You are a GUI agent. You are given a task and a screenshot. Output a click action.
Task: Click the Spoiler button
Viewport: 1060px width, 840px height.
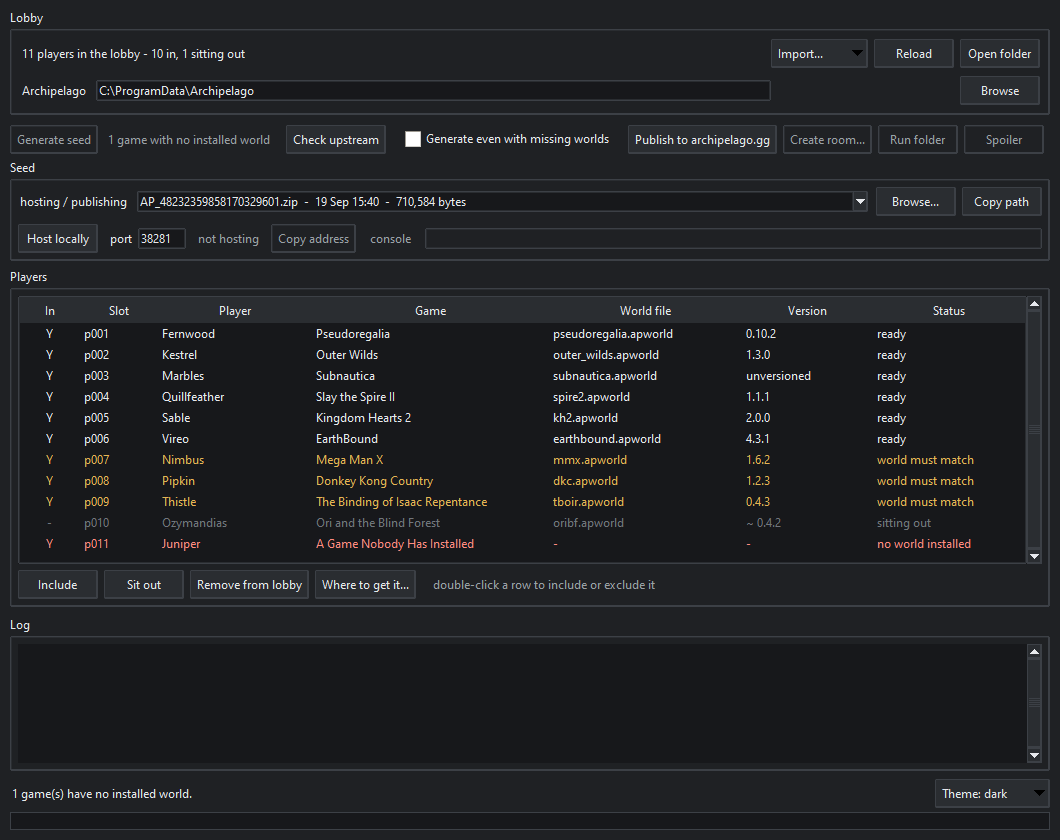(1003, 140)
